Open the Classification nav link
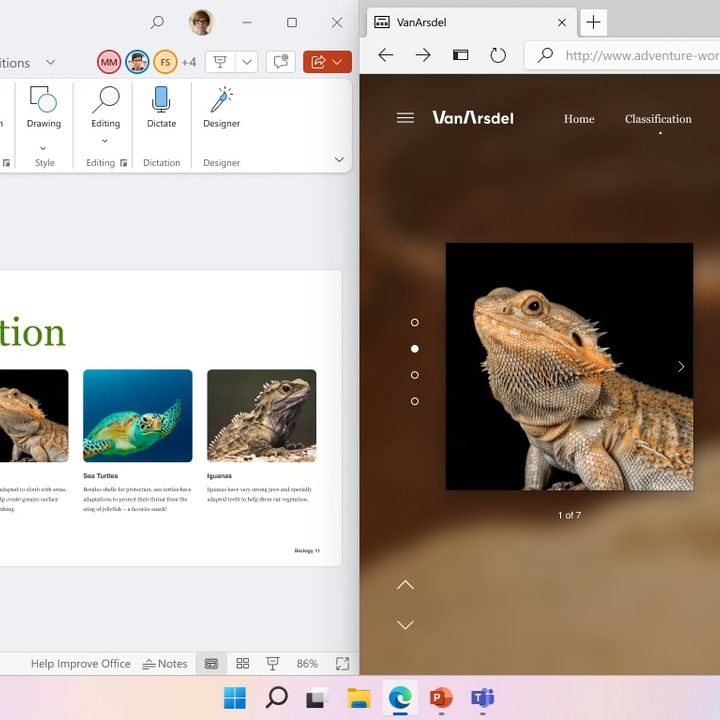 pyautogui.click(x=658, y=119)
